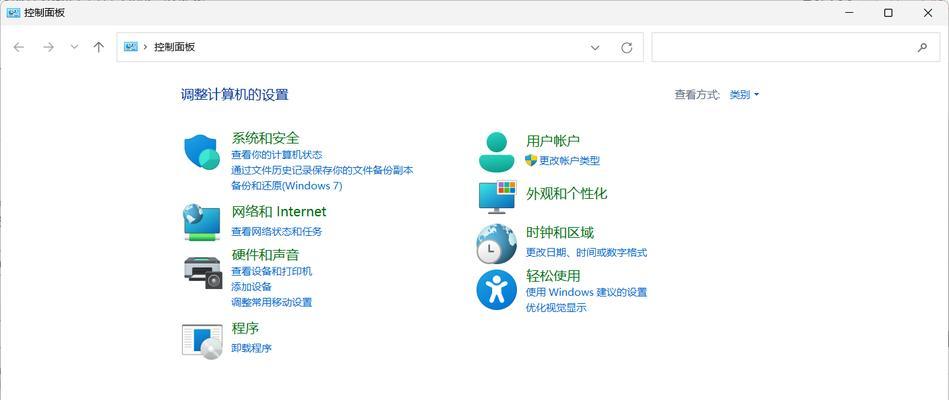This screenshot has height=400, width=949.
Task: Expand the breadcrumb arrow before 控制面板
Action: (x=145, y=47)
